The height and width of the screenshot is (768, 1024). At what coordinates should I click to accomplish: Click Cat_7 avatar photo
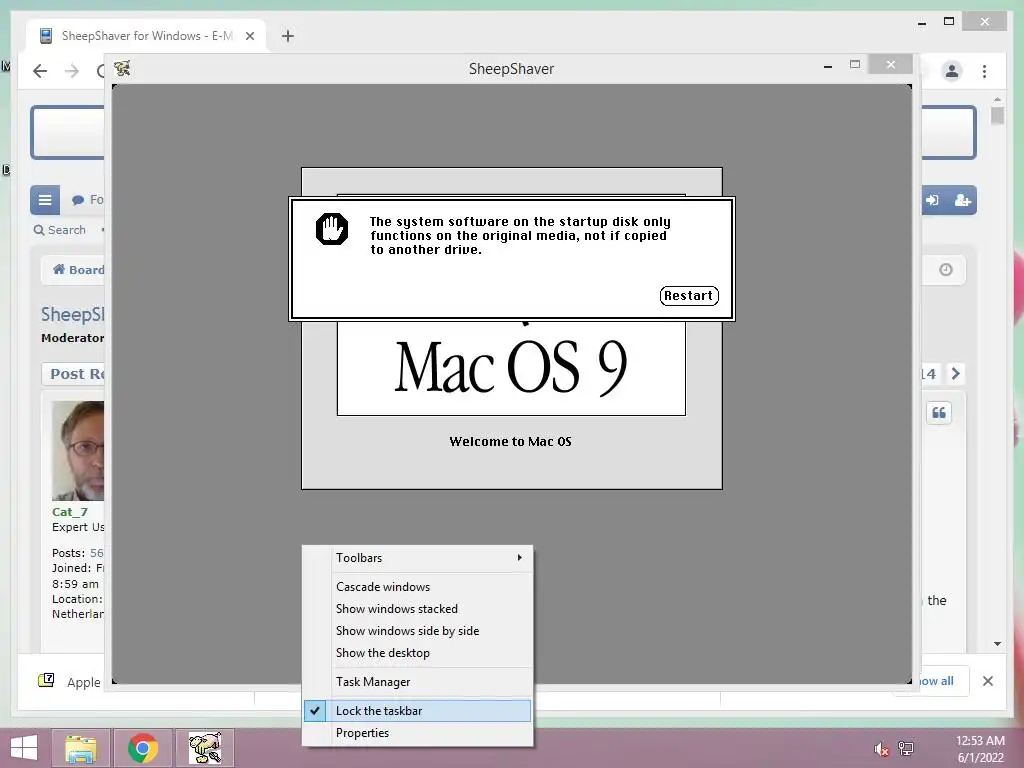pos(78,451)
